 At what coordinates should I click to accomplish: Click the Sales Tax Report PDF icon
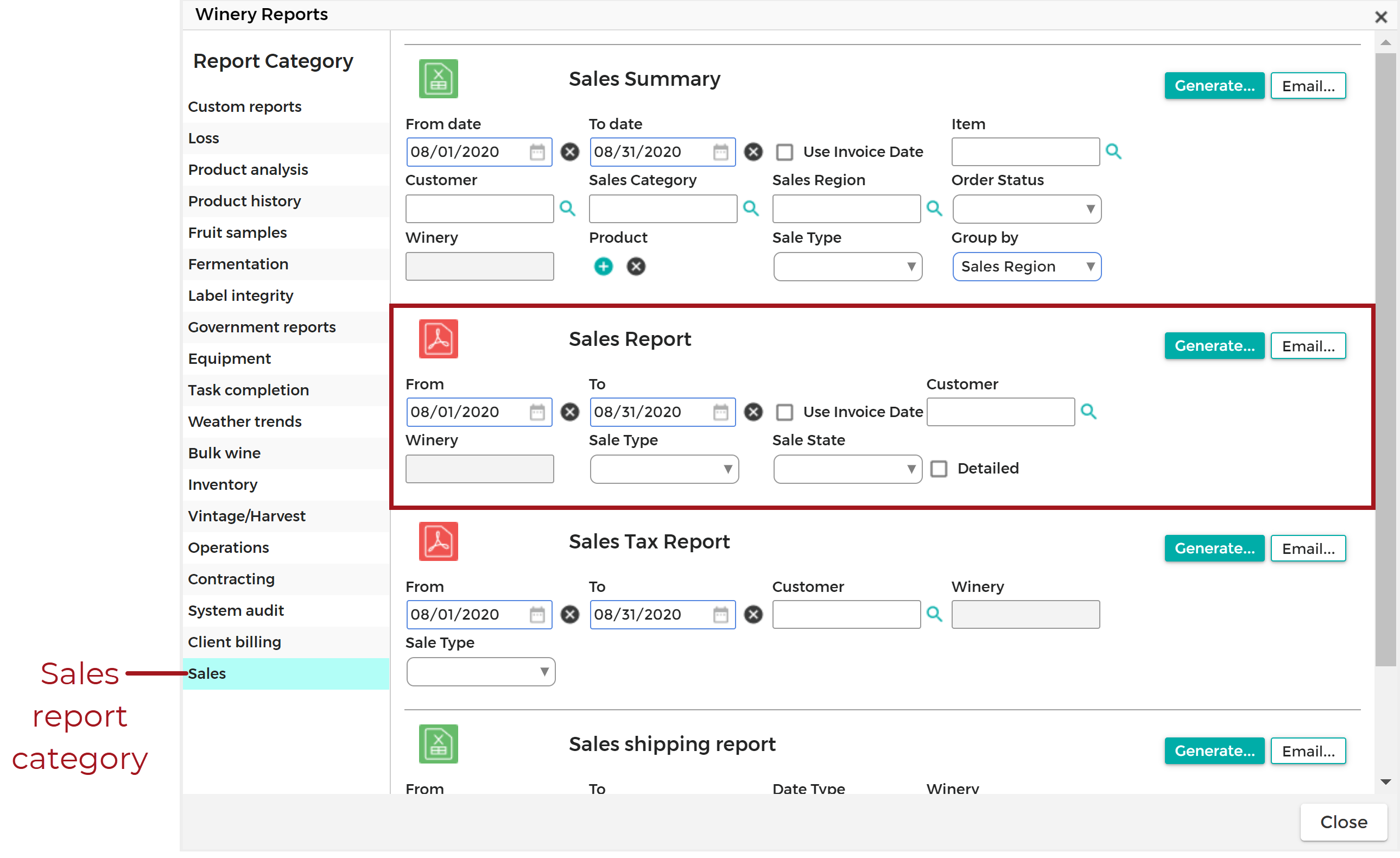pos(438,541)
